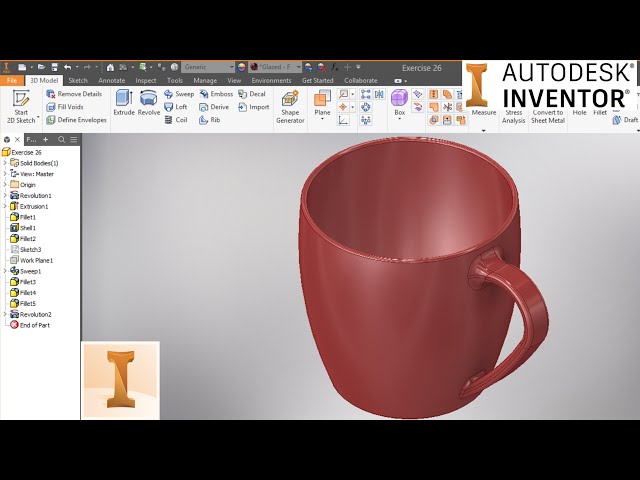
Task: Start a new 2D Sketch
Action: 21,106
